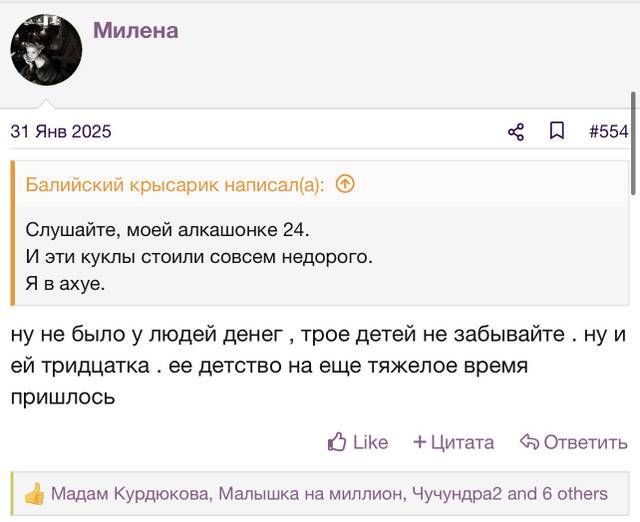The image size is (640, 522).
Task: Click the post date 31 Янв 2025
Action: pos(61,131)
